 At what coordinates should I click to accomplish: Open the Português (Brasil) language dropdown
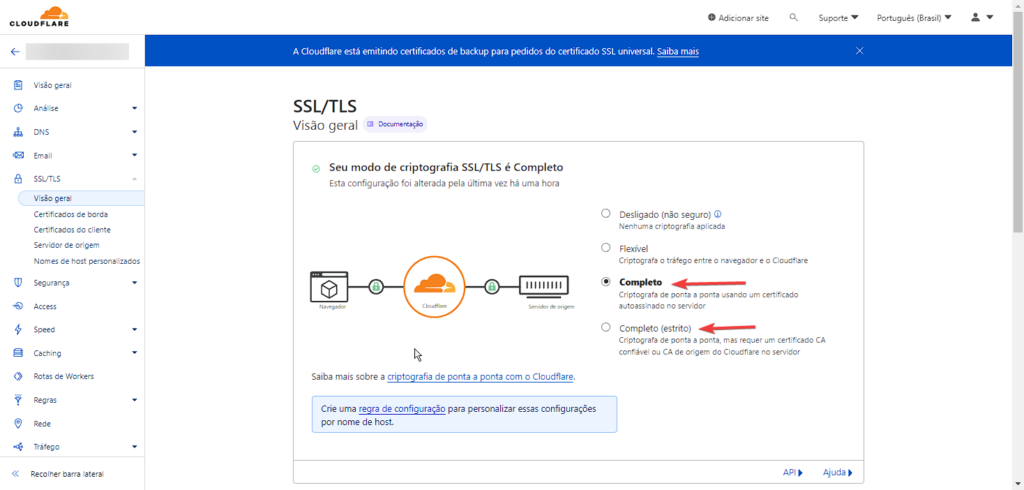point(914,18)
